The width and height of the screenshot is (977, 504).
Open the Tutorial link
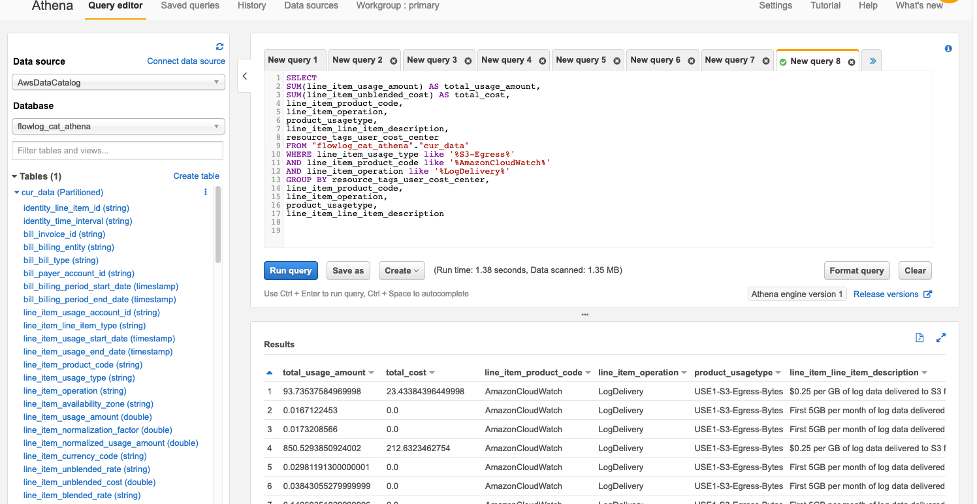[825, 6]
